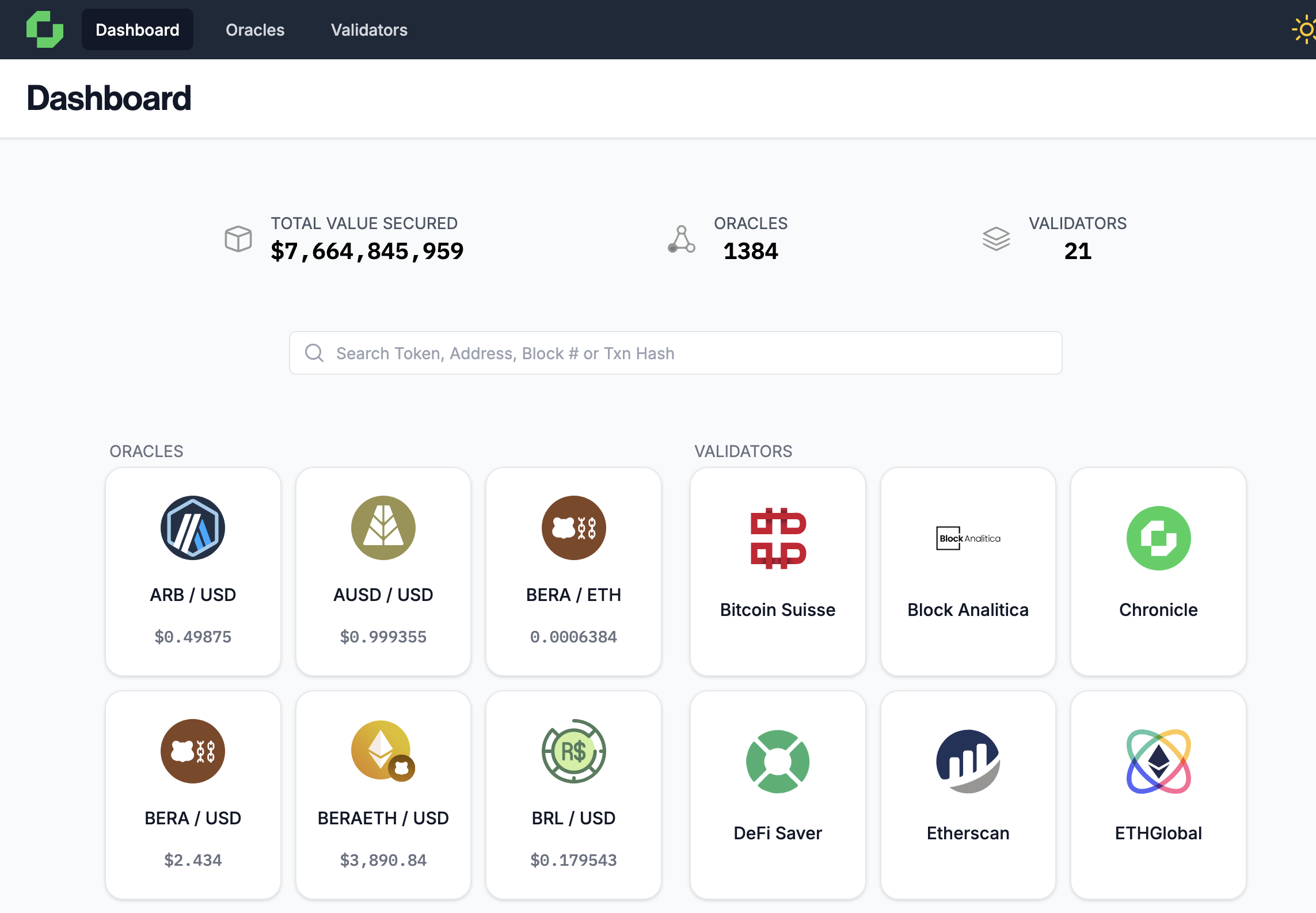Switch to the Validators tab
This screenshot has width=1316, height=913.
point(369,30)
